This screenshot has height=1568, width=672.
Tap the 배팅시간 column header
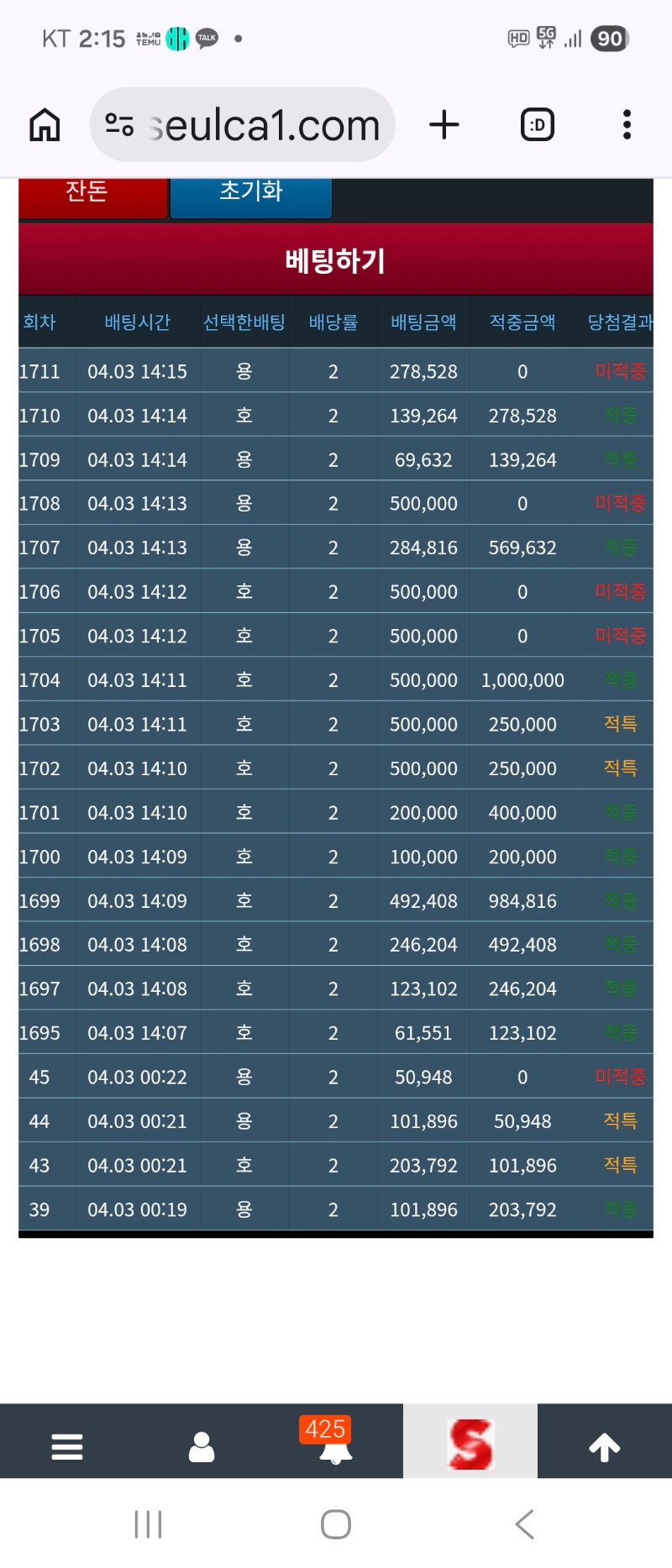pyautogui.click(x=137, y=322)
